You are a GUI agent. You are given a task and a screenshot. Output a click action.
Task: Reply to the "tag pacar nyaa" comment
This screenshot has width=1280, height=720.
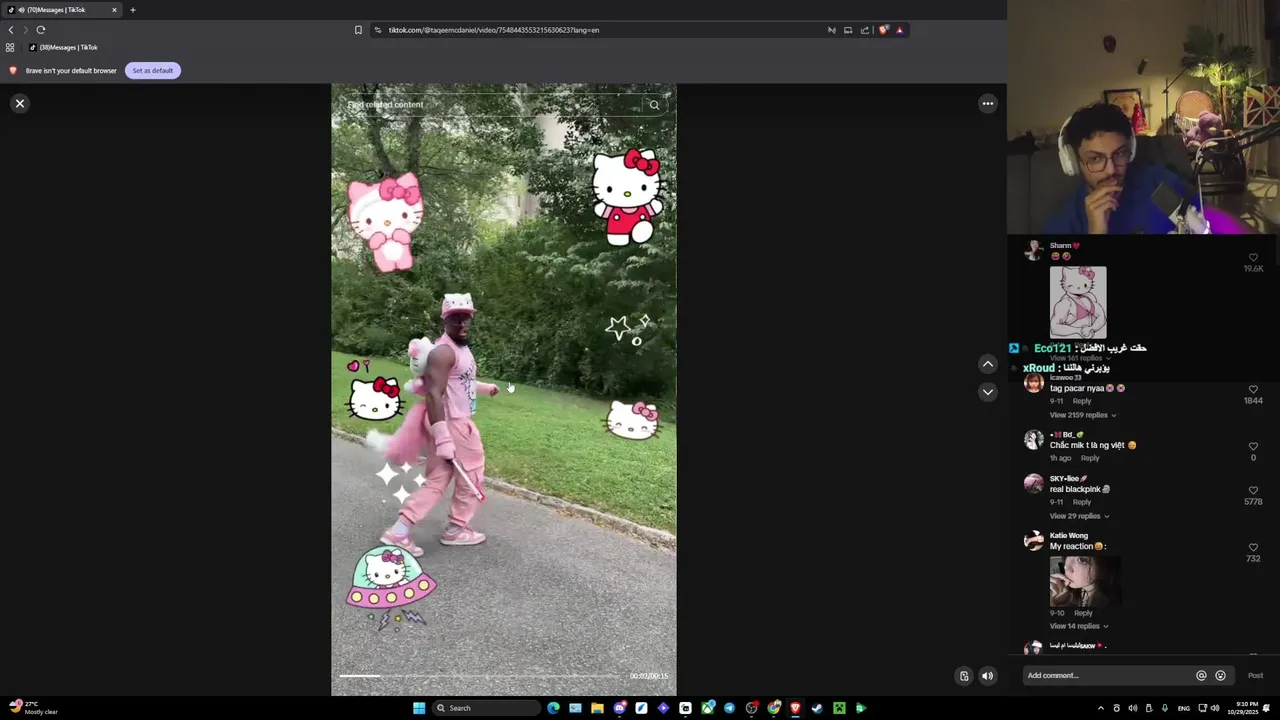1082,401
